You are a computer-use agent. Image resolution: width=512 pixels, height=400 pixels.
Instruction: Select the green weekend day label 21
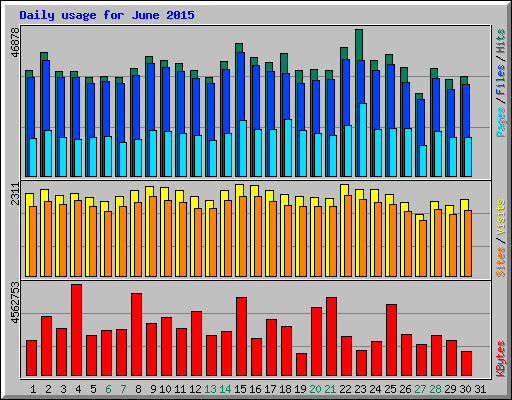[330, 389]
